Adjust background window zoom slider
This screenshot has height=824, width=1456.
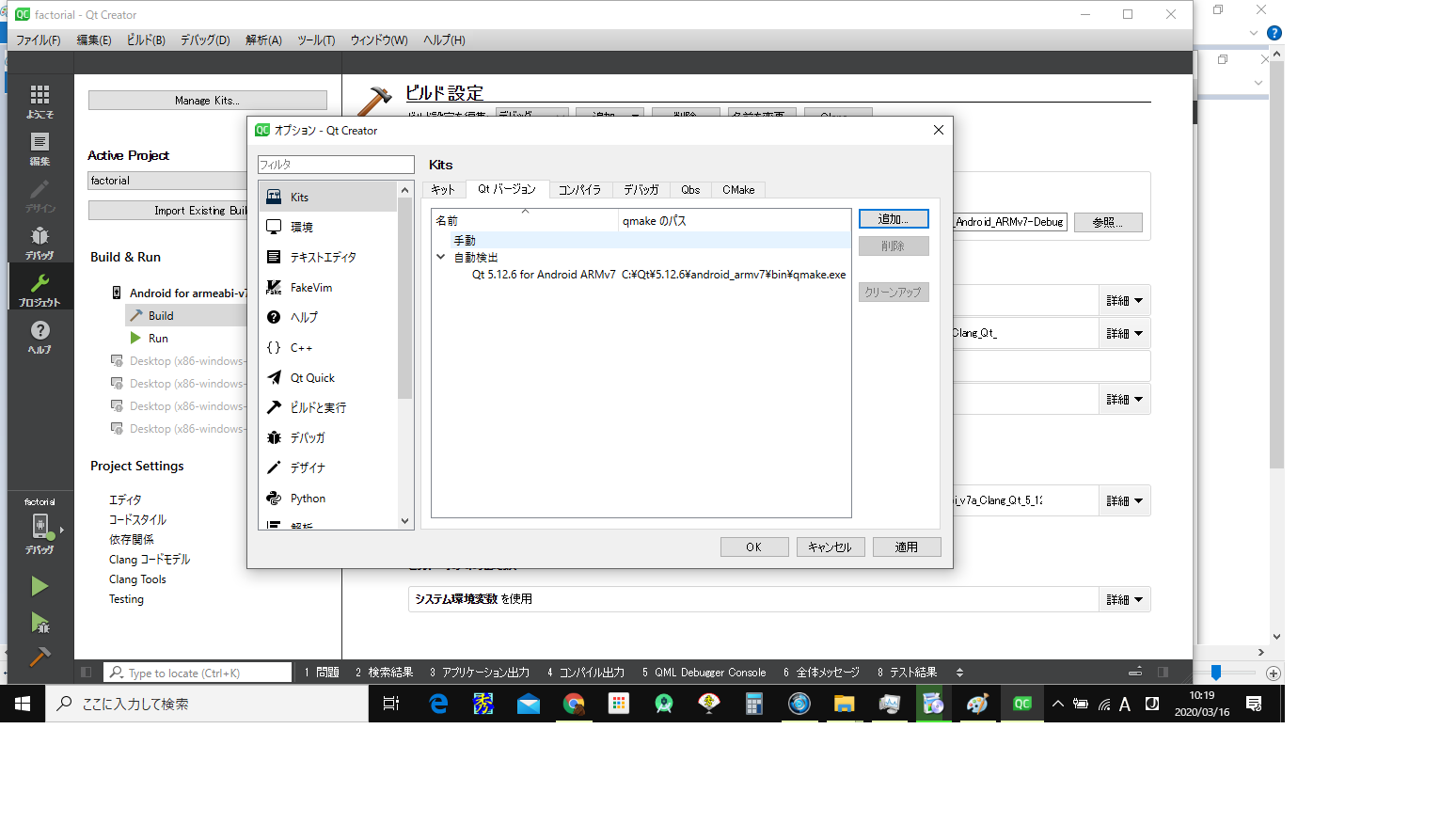[x=1216, y=673]
